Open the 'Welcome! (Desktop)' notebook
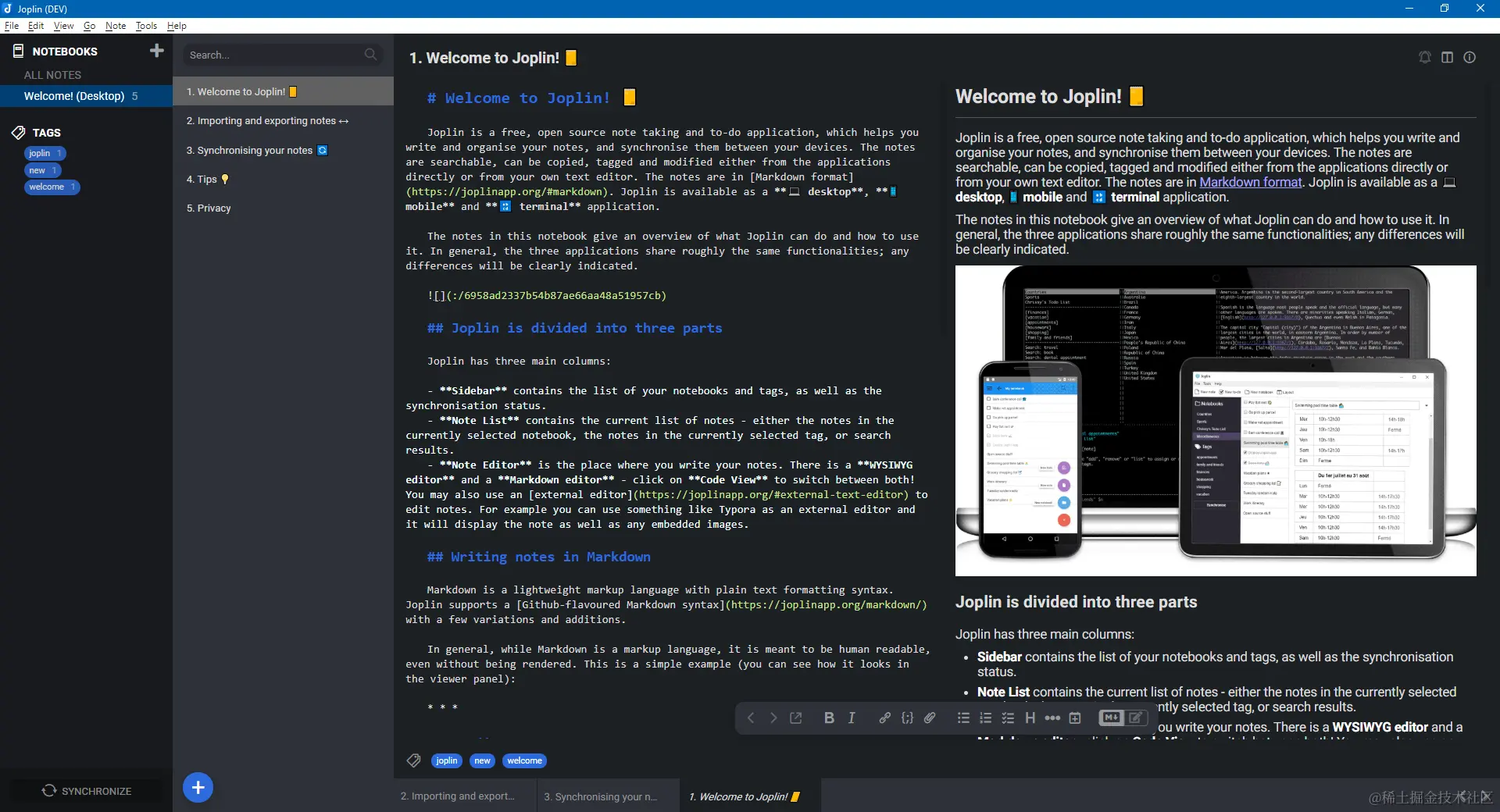1500x812 pixels. (86, 96)
